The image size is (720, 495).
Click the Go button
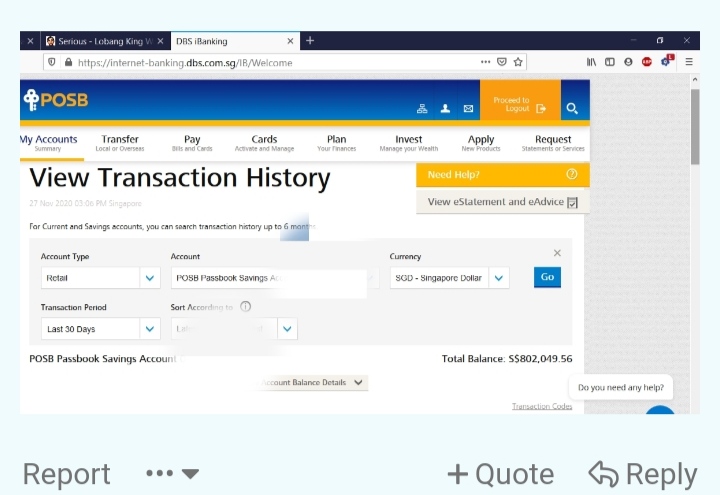(547, 277)
